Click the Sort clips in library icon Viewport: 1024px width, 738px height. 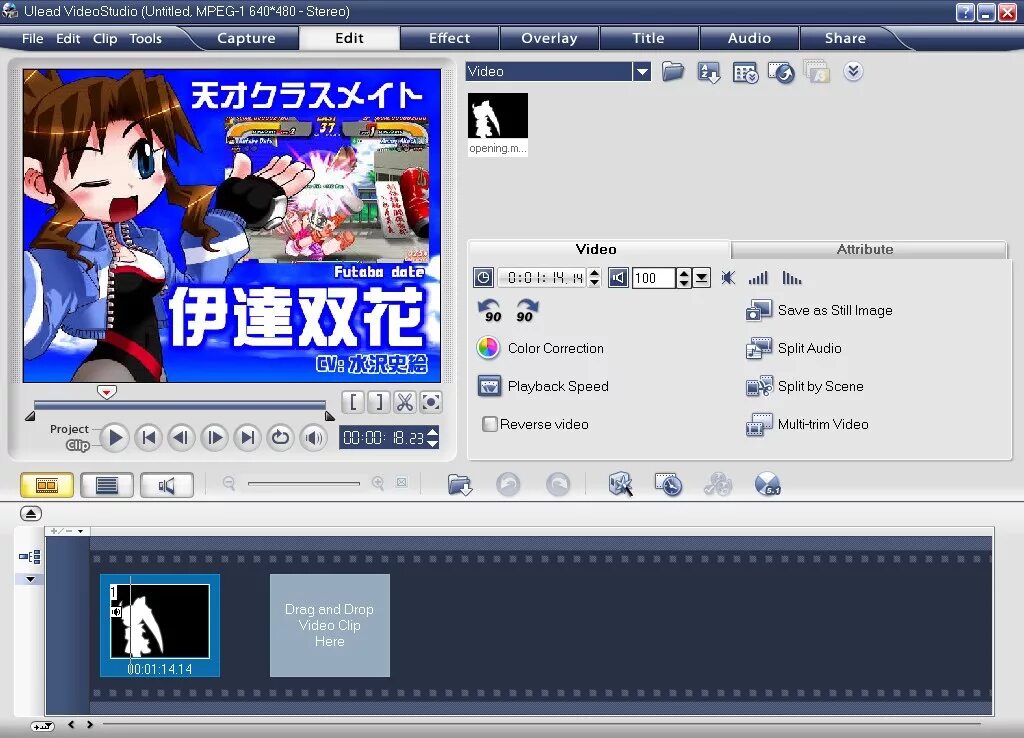coord(709,72)
